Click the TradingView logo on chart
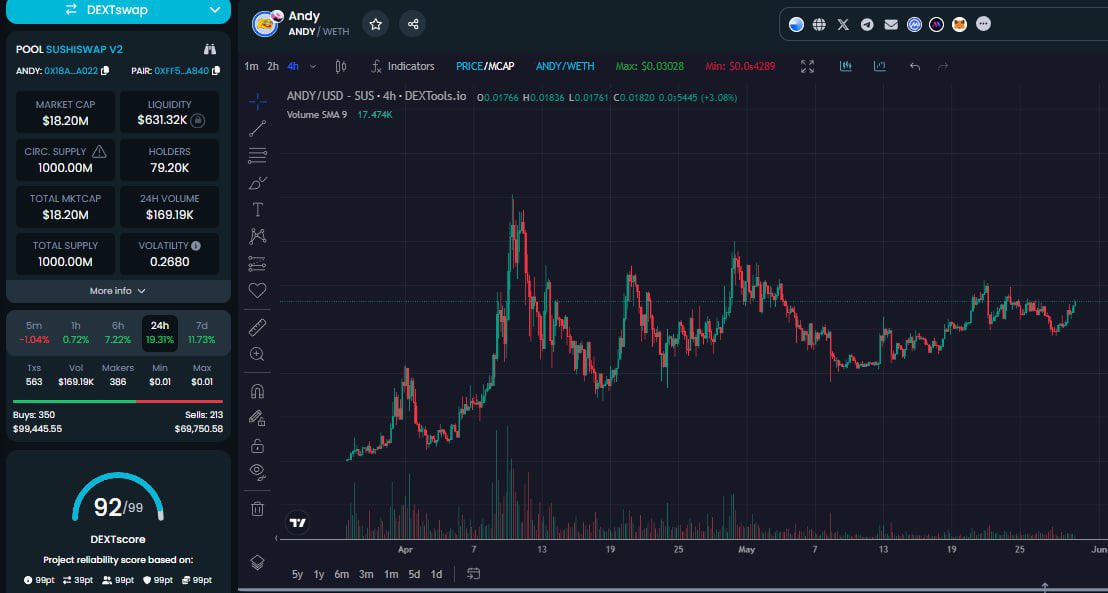Viewport: 1108px width, 593px height. pyautogui.click(x=297, y=523)
